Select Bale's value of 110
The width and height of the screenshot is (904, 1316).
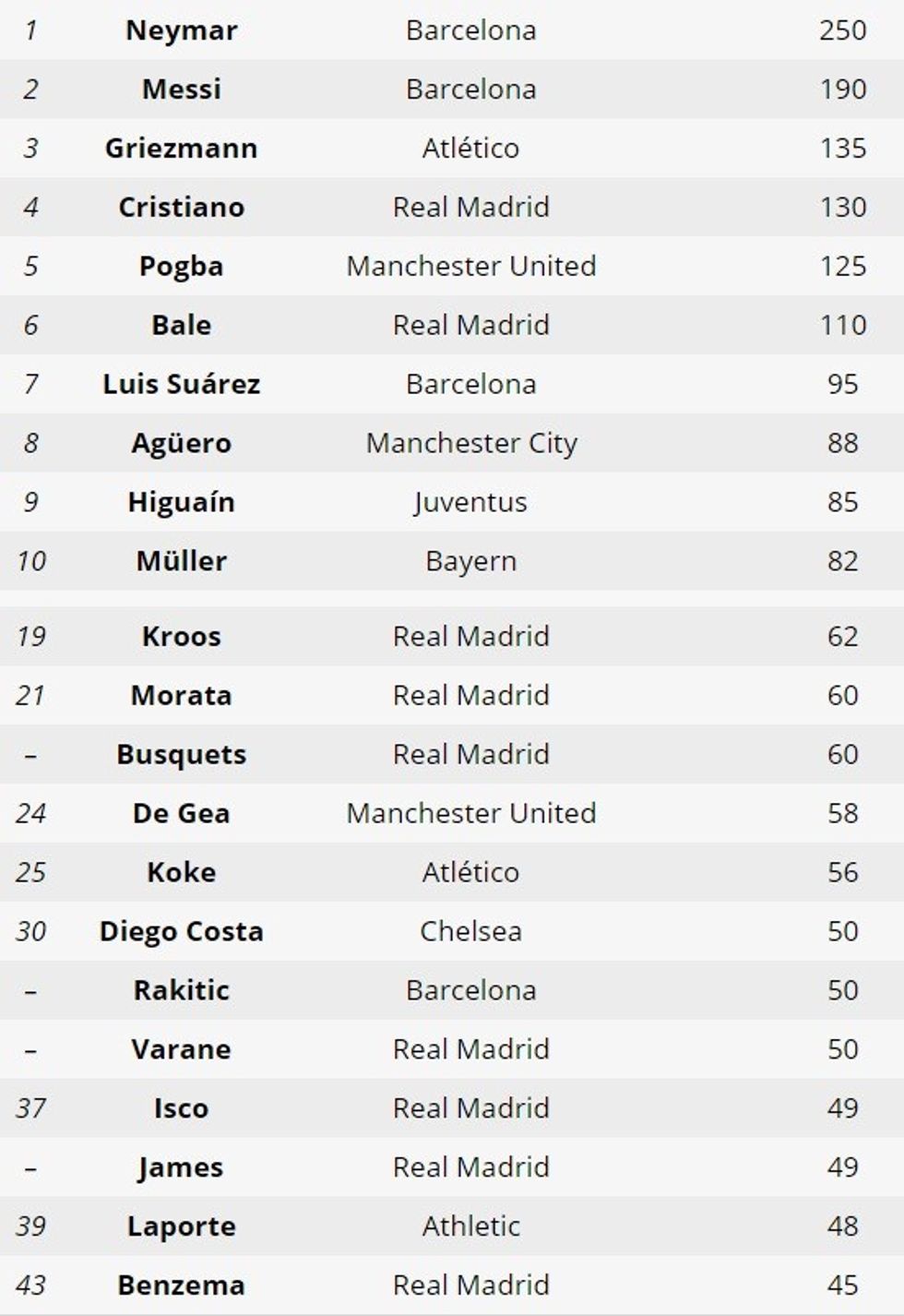(842, 326)
